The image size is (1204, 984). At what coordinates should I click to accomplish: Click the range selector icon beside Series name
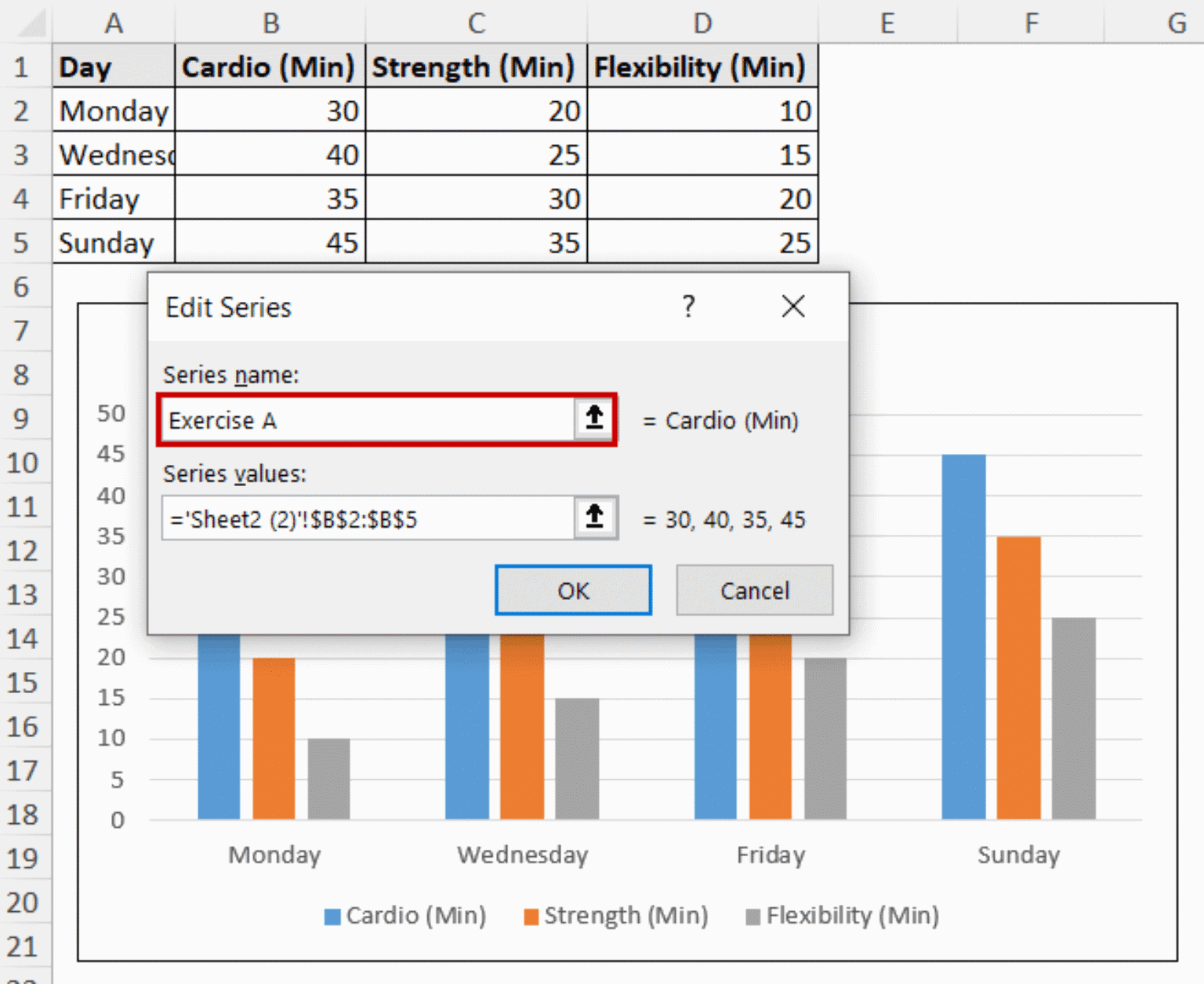593,420
